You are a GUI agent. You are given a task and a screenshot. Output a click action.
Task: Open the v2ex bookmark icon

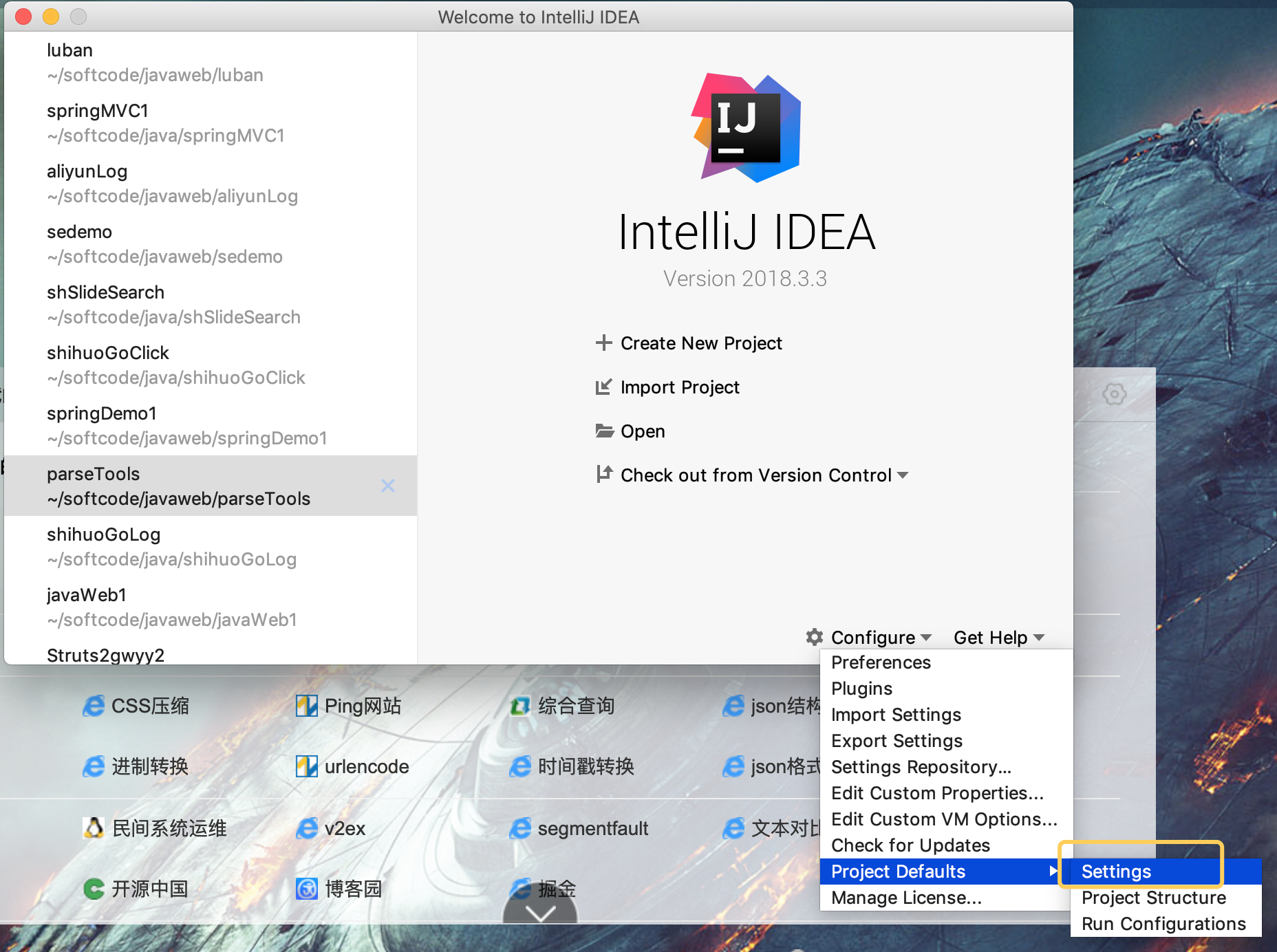307,828
